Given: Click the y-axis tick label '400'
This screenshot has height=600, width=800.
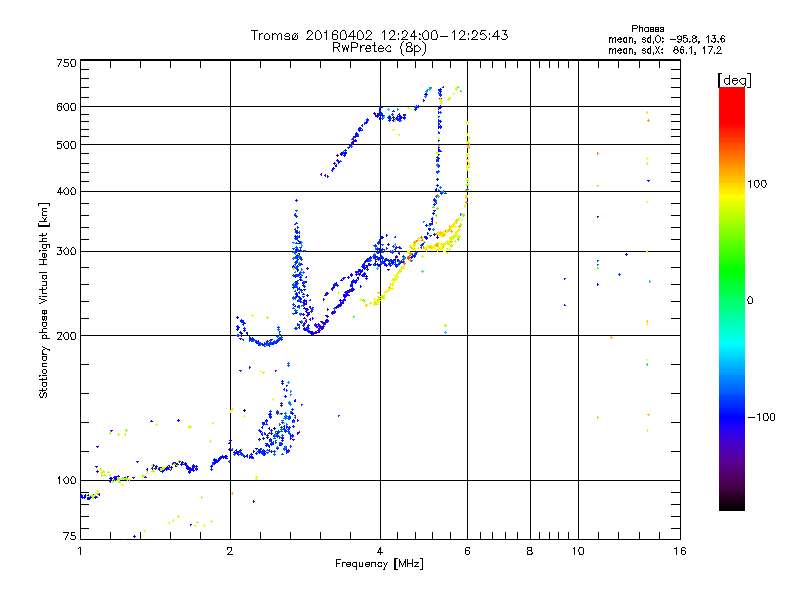Looking at the screenshot, I should click(66, 191).
